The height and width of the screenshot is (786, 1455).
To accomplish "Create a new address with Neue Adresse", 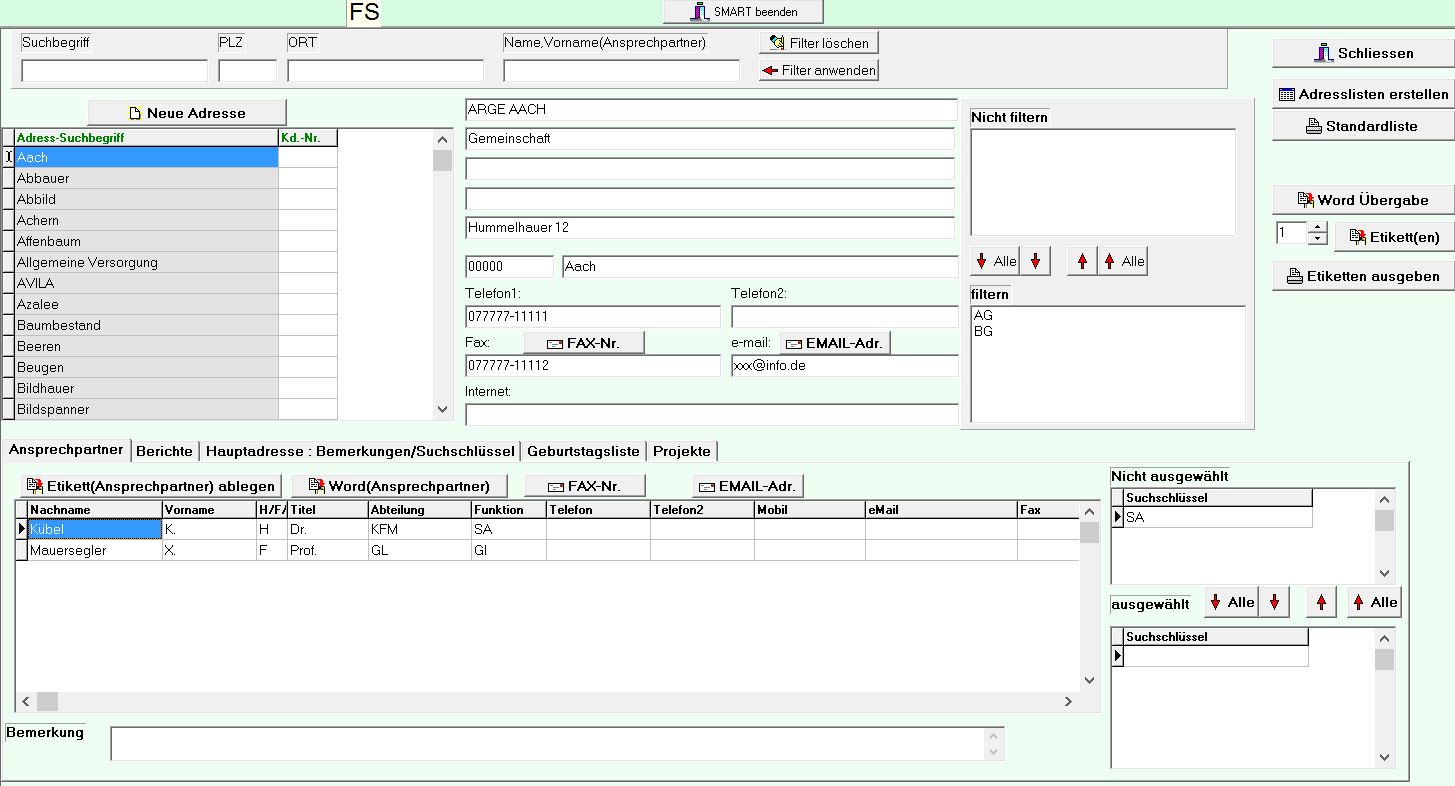I will coord(187,113).
